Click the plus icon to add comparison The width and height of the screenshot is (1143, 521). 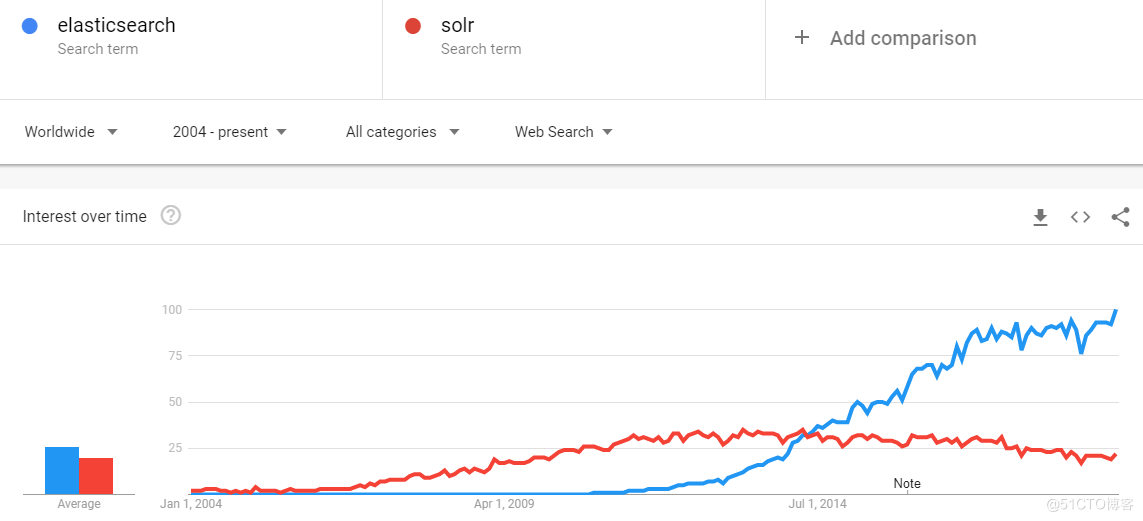click(x=802, y=38)
